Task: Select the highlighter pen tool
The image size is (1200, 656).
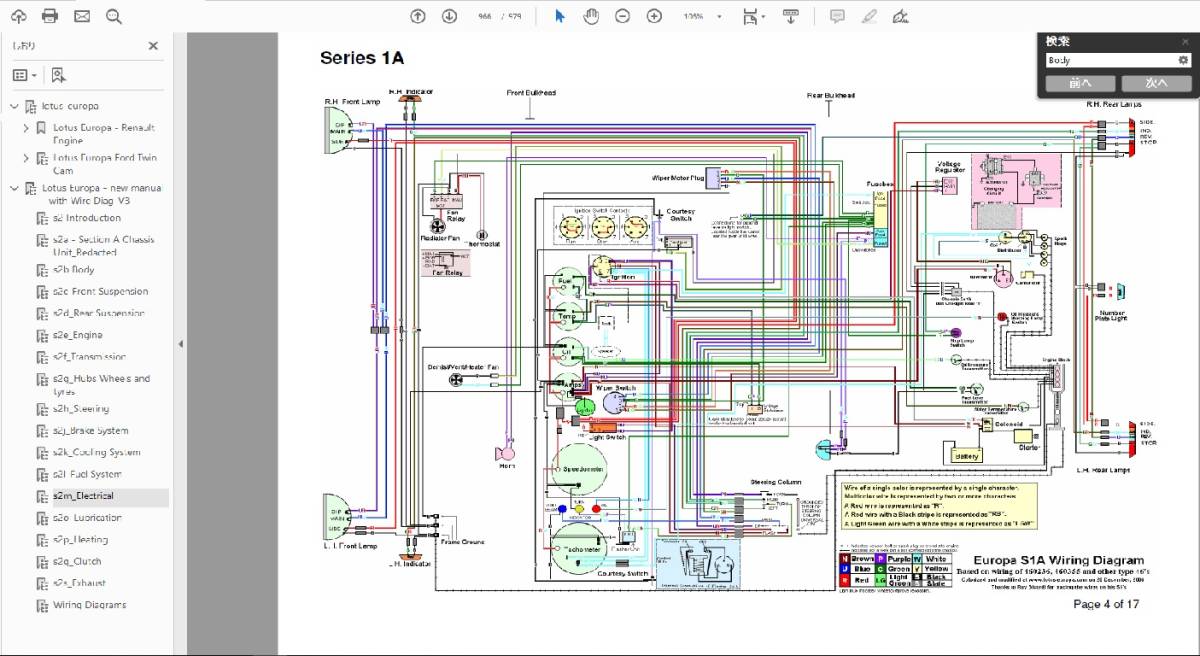Action: (x=868, y=16)
